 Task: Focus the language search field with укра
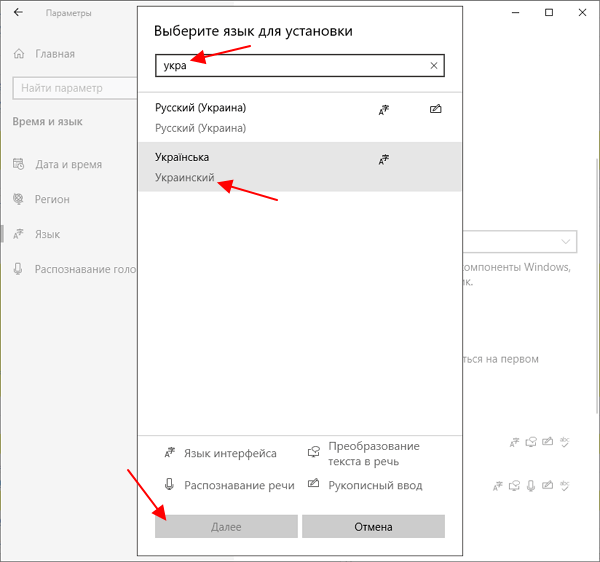click(x=300, y=66)
